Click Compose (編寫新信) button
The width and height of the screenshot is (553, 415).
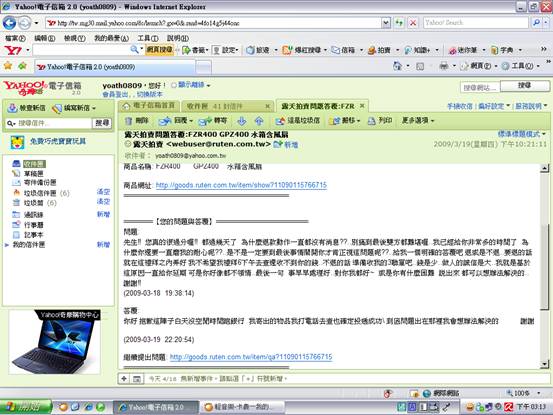coord(71,108)
